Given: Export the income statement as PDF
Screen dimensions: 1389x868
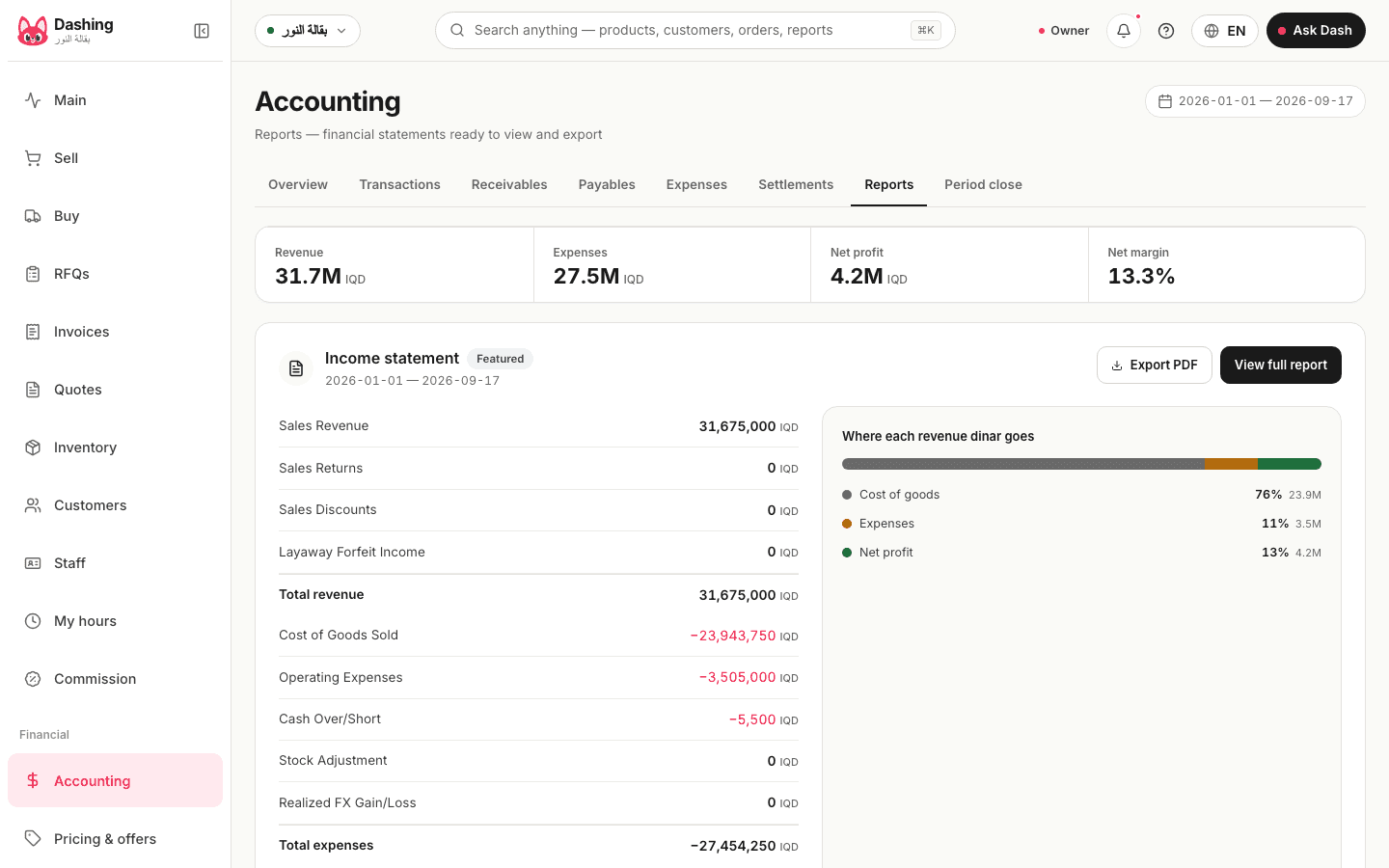Looking at the screenshot, I should [x=1155, y=366].
